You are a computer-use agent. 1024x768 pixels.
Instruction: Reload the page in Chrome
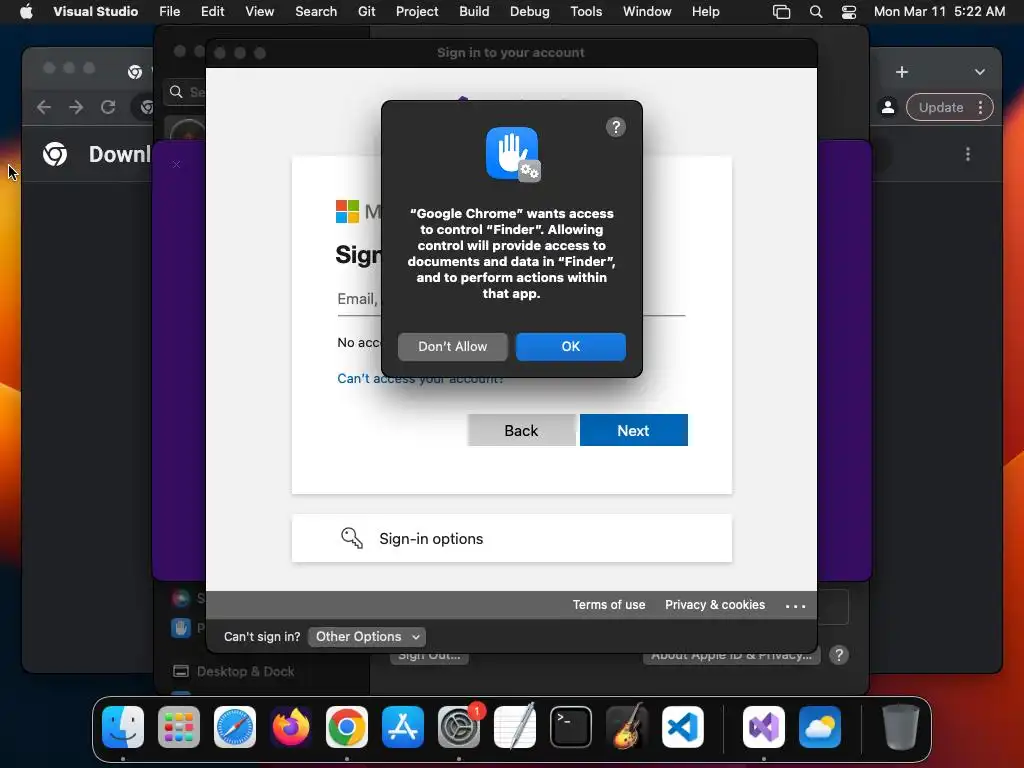108,107
